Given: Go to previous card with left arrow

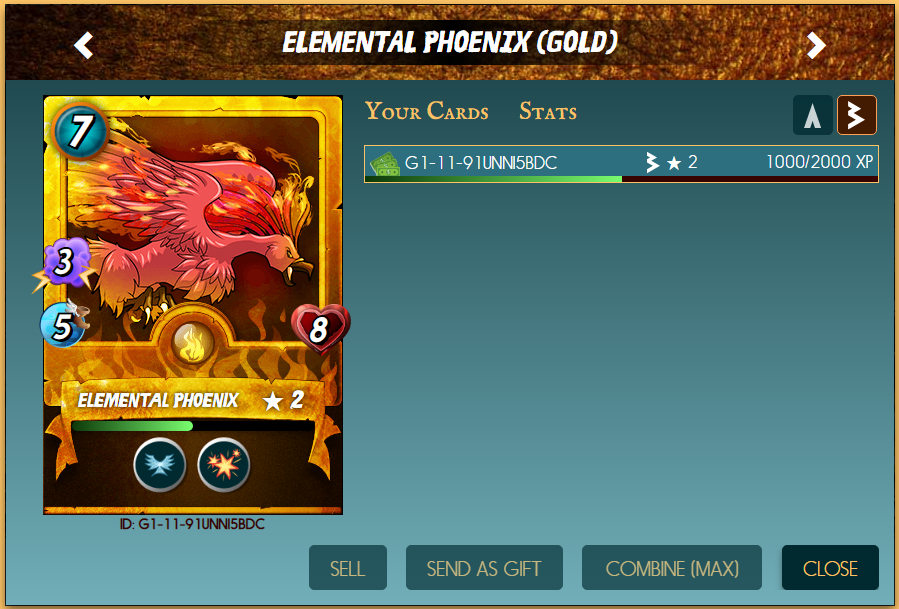Looking at the screenshot, I should tap(84, 45).
